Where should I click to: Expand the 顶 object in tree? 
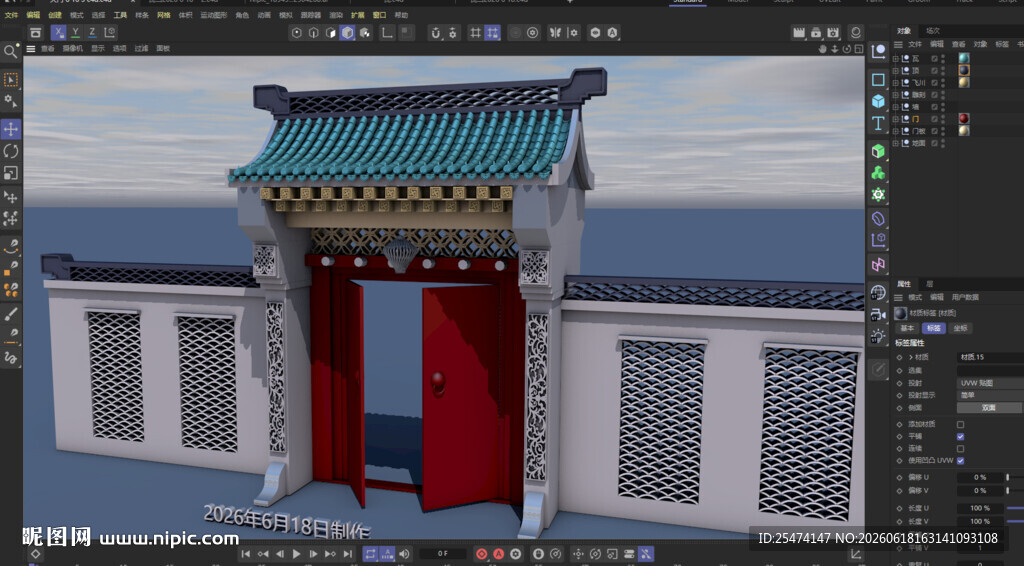tap(895, 71)
